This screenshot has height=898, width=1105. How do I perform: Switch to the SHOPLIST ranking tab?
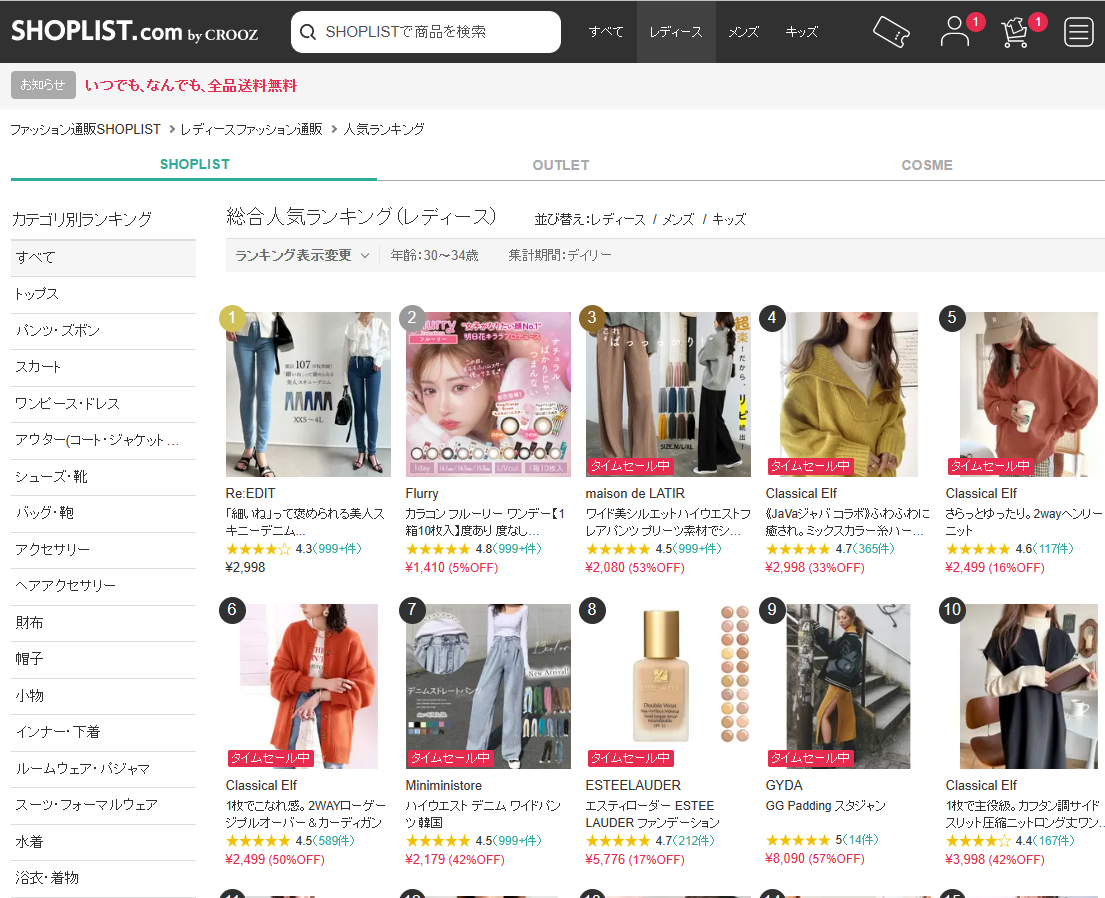point(195,164)
